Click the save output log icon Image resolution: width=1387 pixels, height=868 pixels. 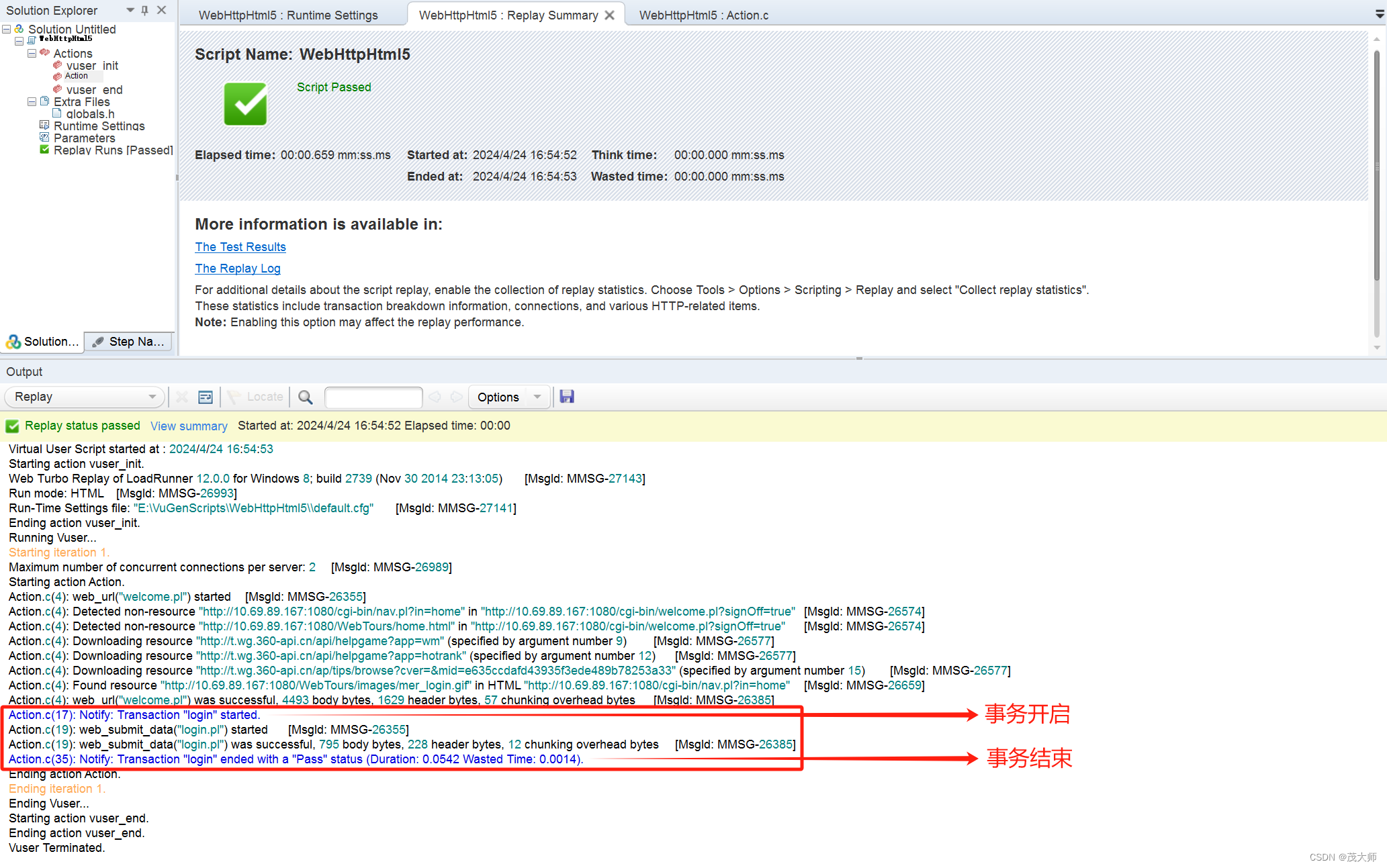(x=566, y=397)
